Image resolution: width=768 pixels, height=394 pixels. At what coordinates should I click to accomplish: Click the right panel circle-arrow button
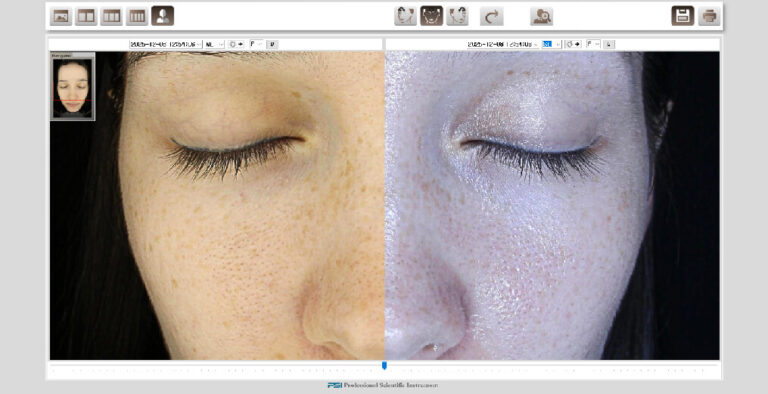pyautogui.click(x=574, y=45)
